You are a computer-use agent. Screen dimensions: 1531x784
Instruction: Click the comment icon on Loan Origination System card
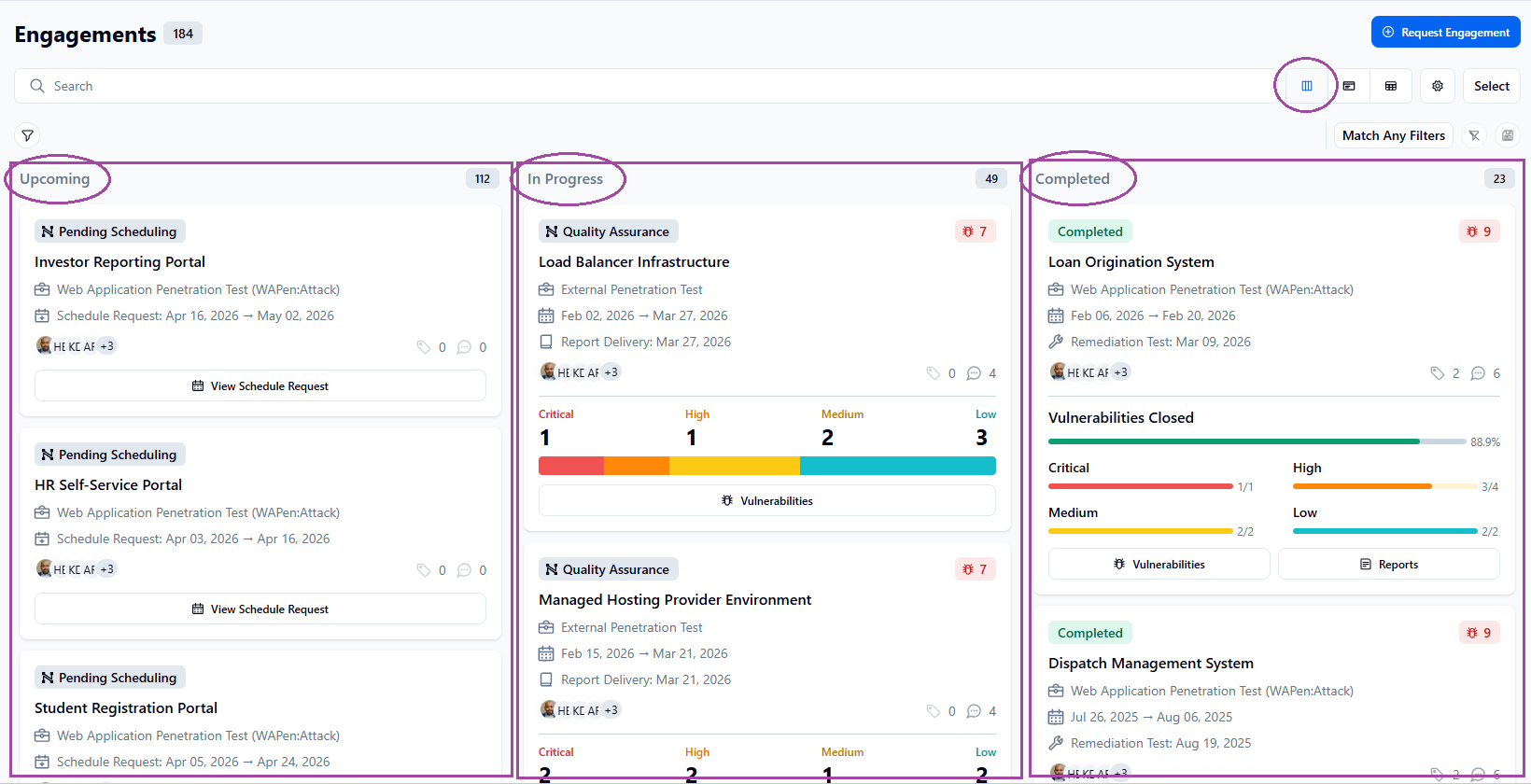(1478, 373)
